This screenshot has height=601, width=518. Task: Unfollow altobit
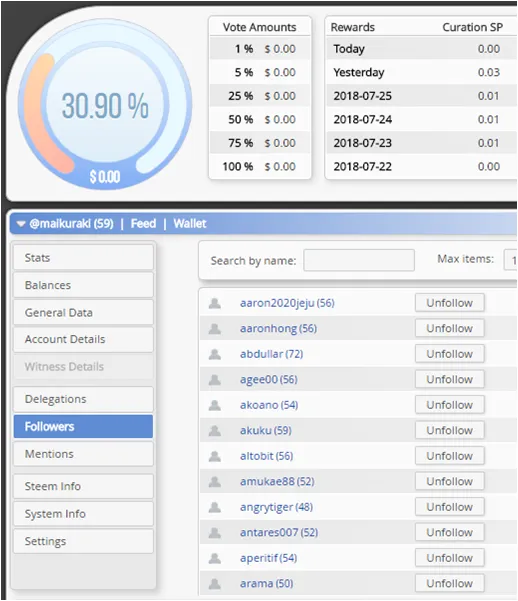point(449,456)
